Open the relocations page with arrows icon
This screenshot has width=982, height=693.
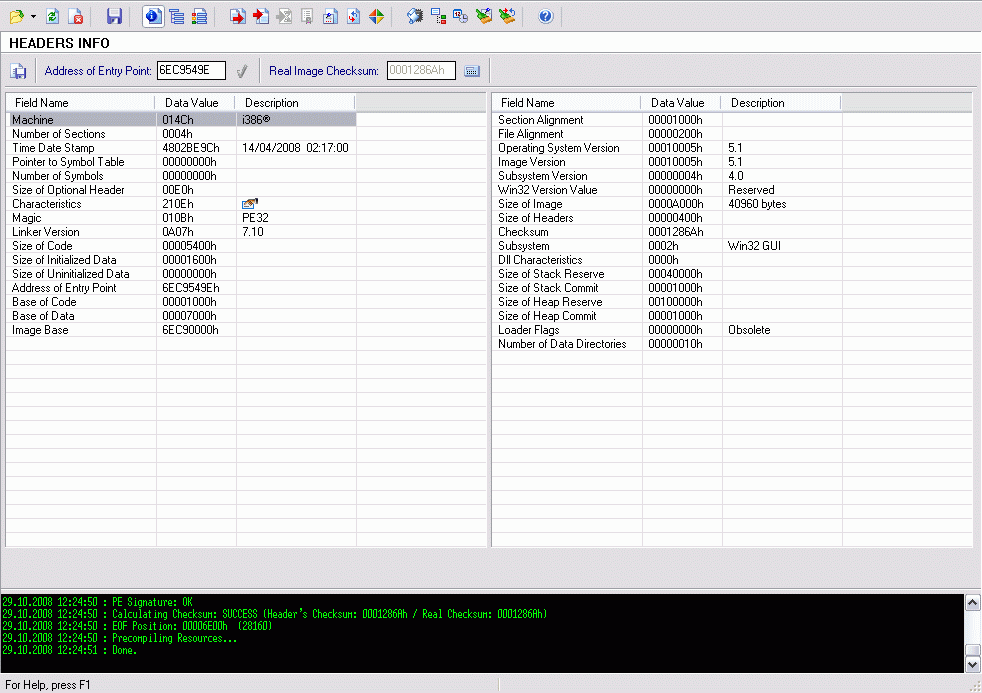coord(353,17)
